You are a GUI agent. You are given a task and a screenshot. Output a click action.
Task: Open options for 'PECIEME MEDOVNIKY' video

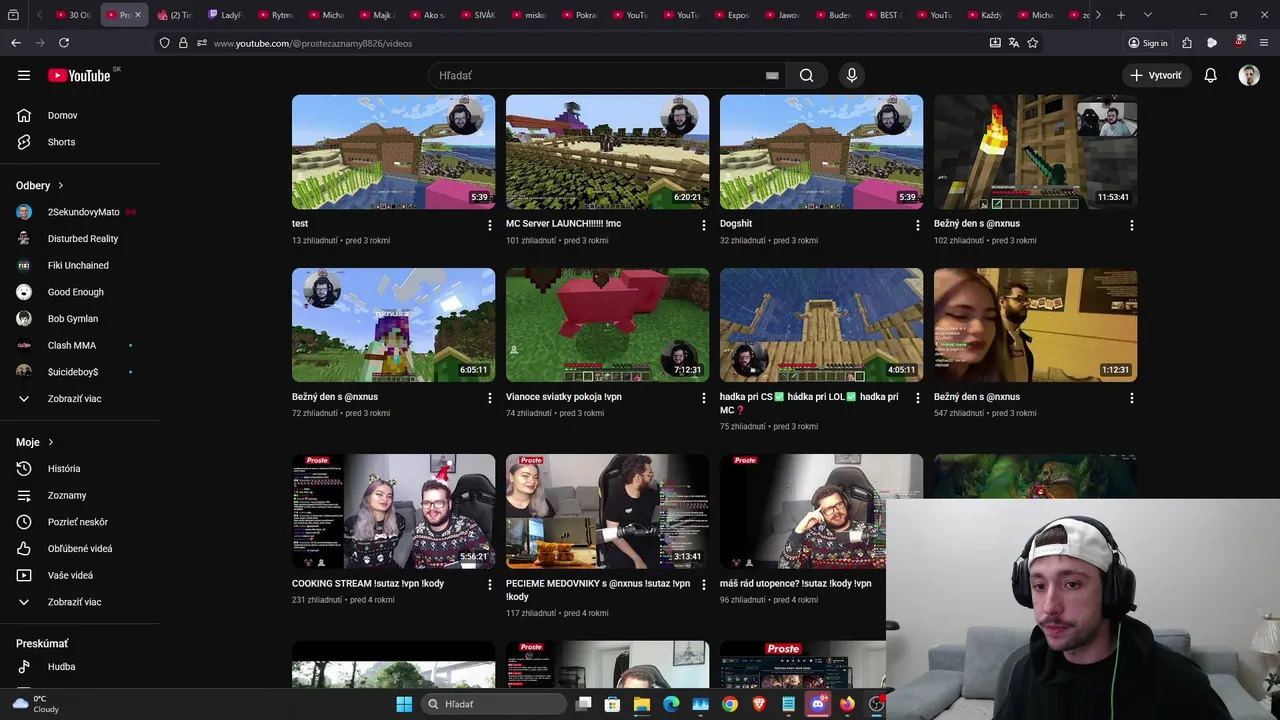703,584
